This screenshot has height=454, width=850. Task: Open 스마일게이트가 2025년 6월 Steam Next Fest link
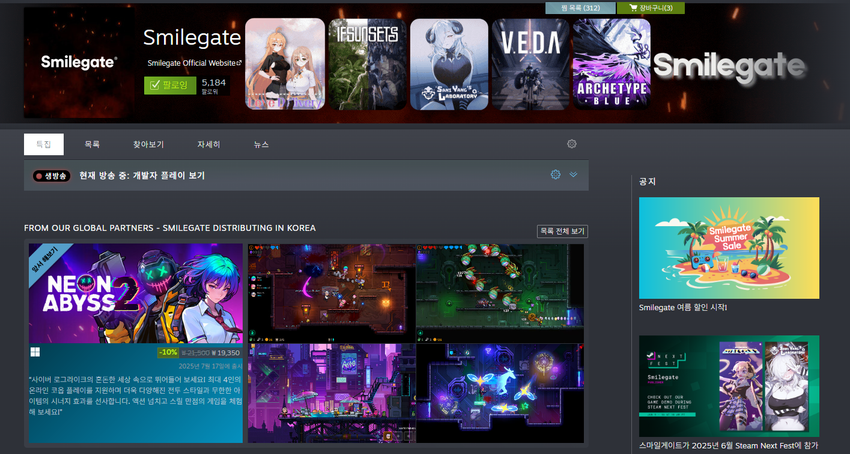[x=729, y=446]
